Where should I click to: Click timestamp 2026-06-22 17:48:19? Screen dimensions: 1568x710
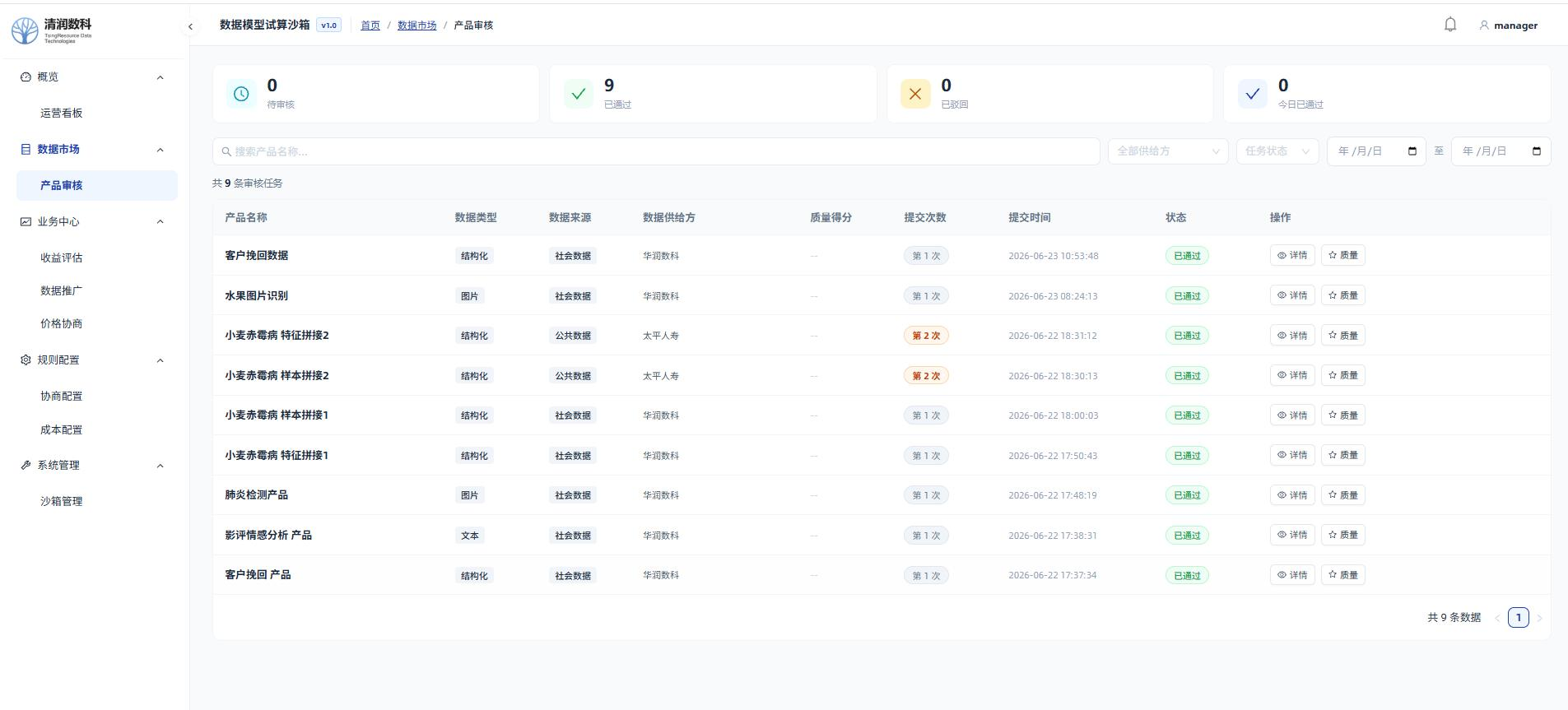pos(1052,495)
